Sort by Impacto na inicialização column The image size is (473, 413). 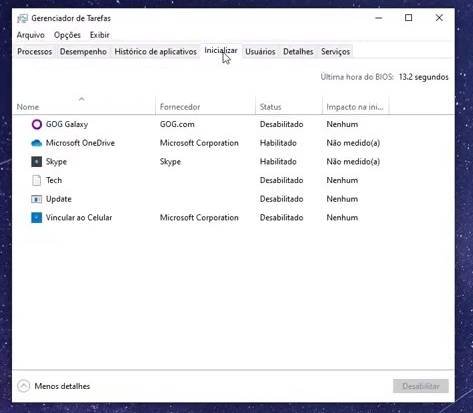pyautogui.click(x=355, y=107)
